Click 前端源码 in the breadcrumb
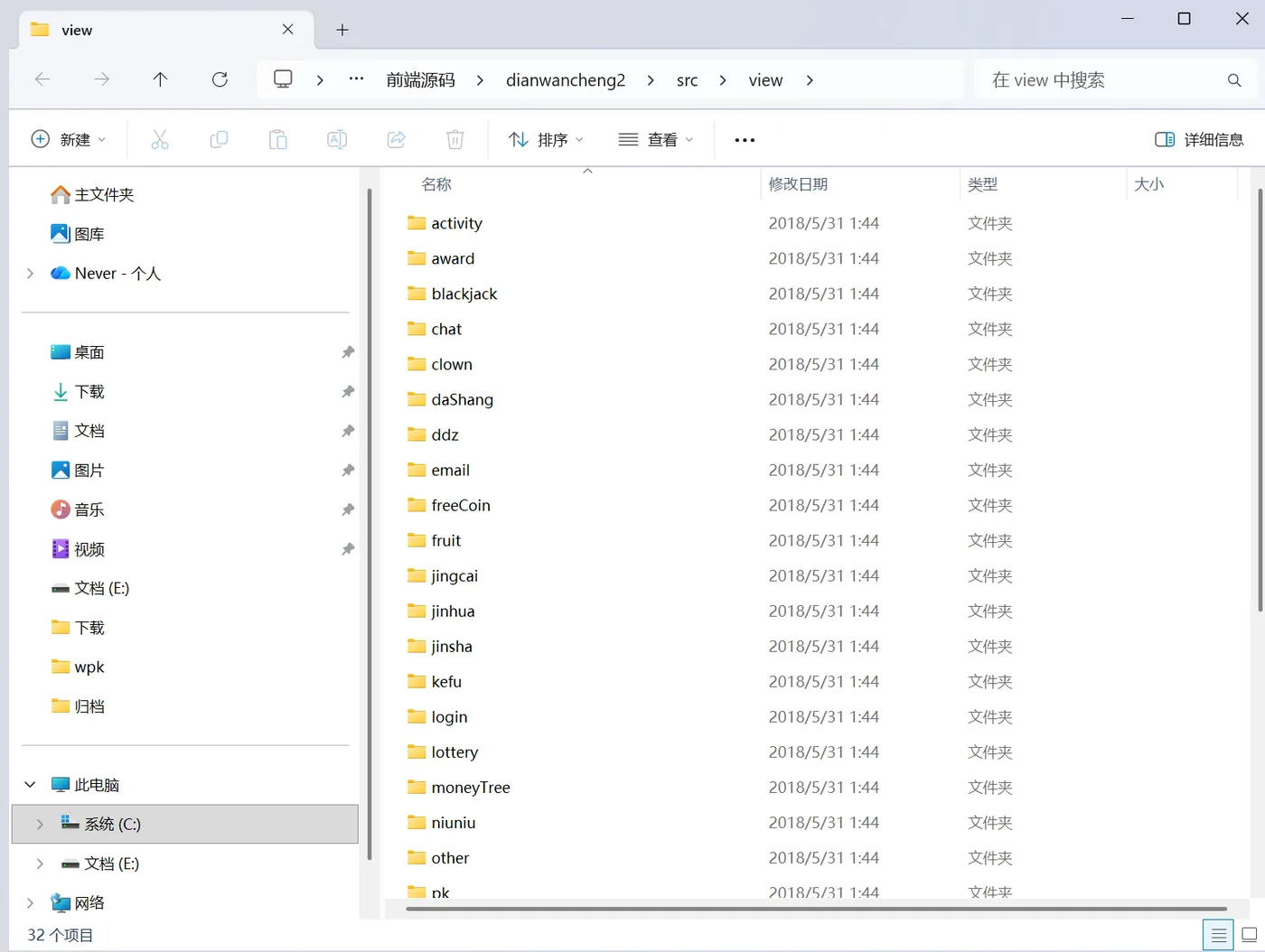This screenshot has height=952, width=1265. 420,79
